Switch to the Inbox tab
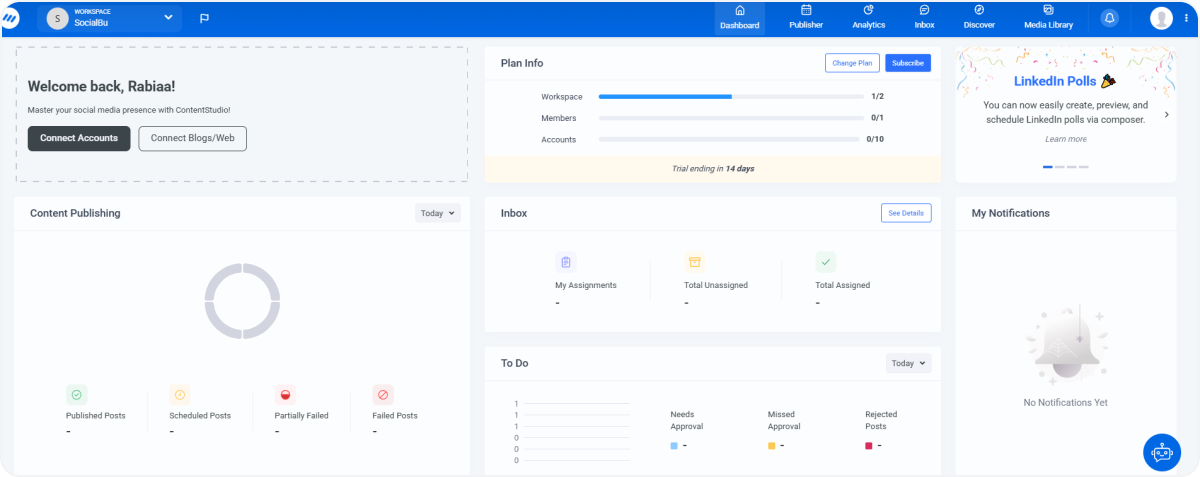Screen dimensions: 1200x477 point(924,18)
